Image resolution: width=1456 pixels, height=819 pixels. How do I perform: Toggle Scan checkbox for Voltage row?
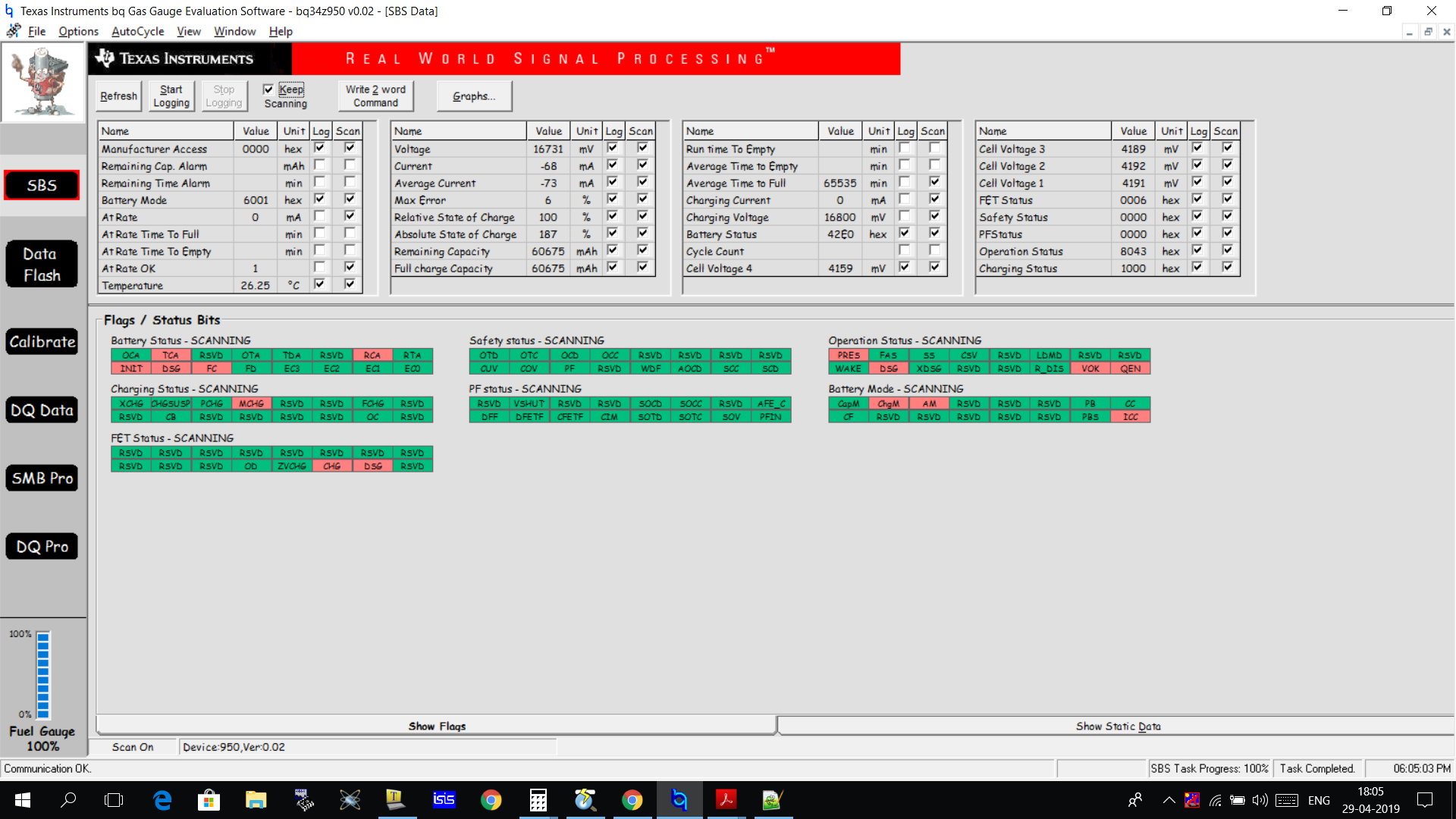(x=642, y=149)
